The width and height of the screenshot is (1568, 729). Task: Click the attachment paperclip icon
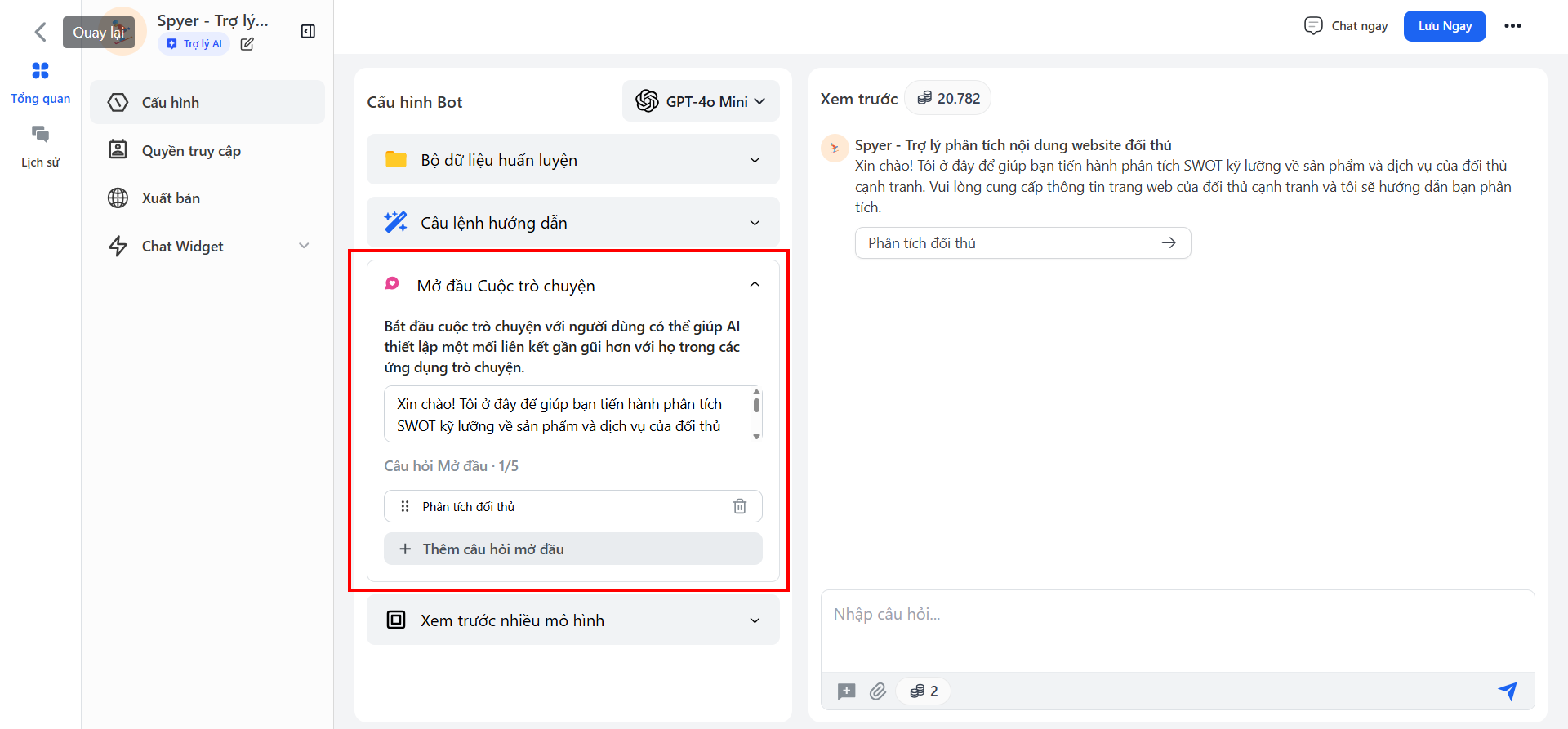(877, 691)
